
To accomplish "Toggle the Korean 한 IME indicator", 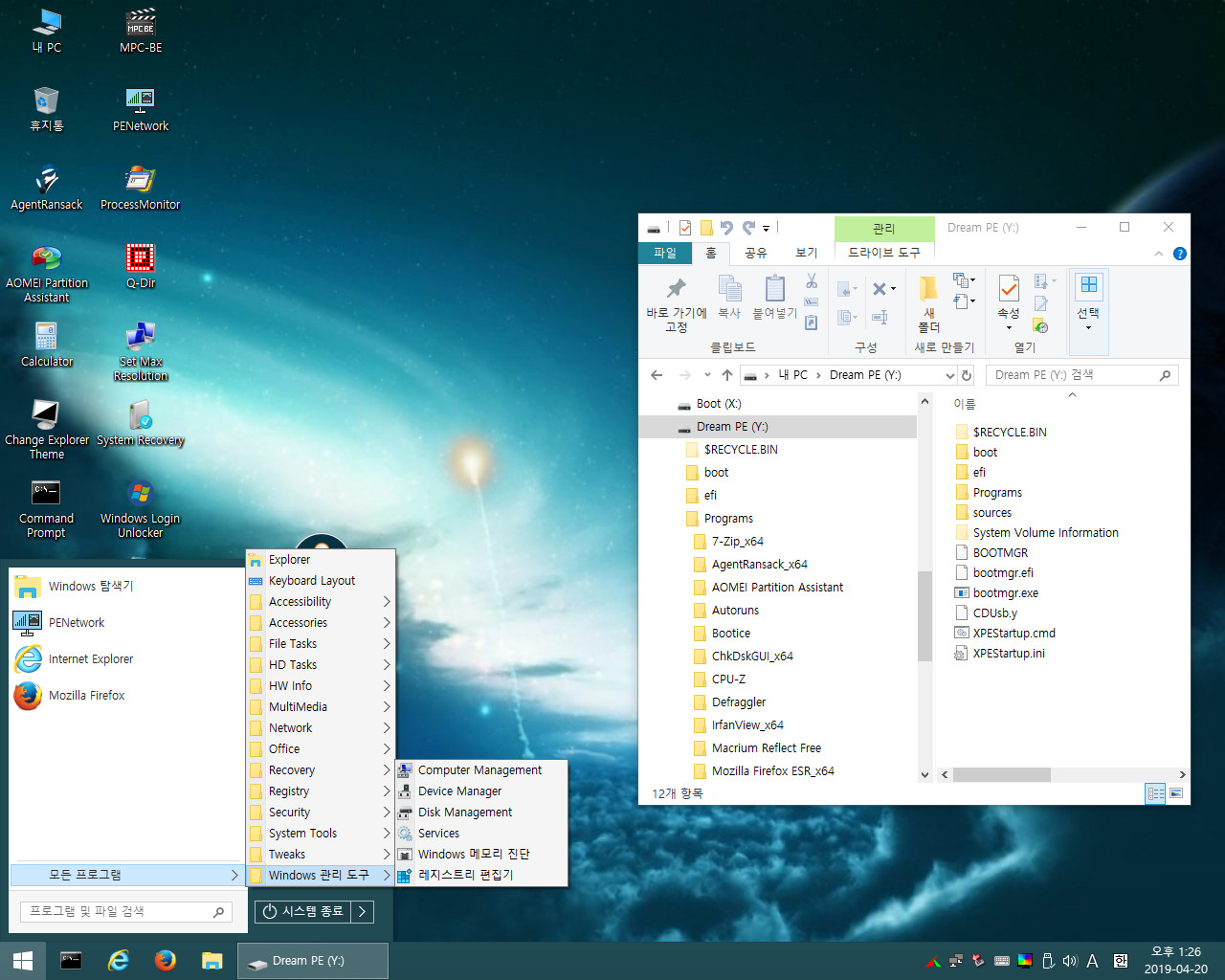I will 1120,961.
